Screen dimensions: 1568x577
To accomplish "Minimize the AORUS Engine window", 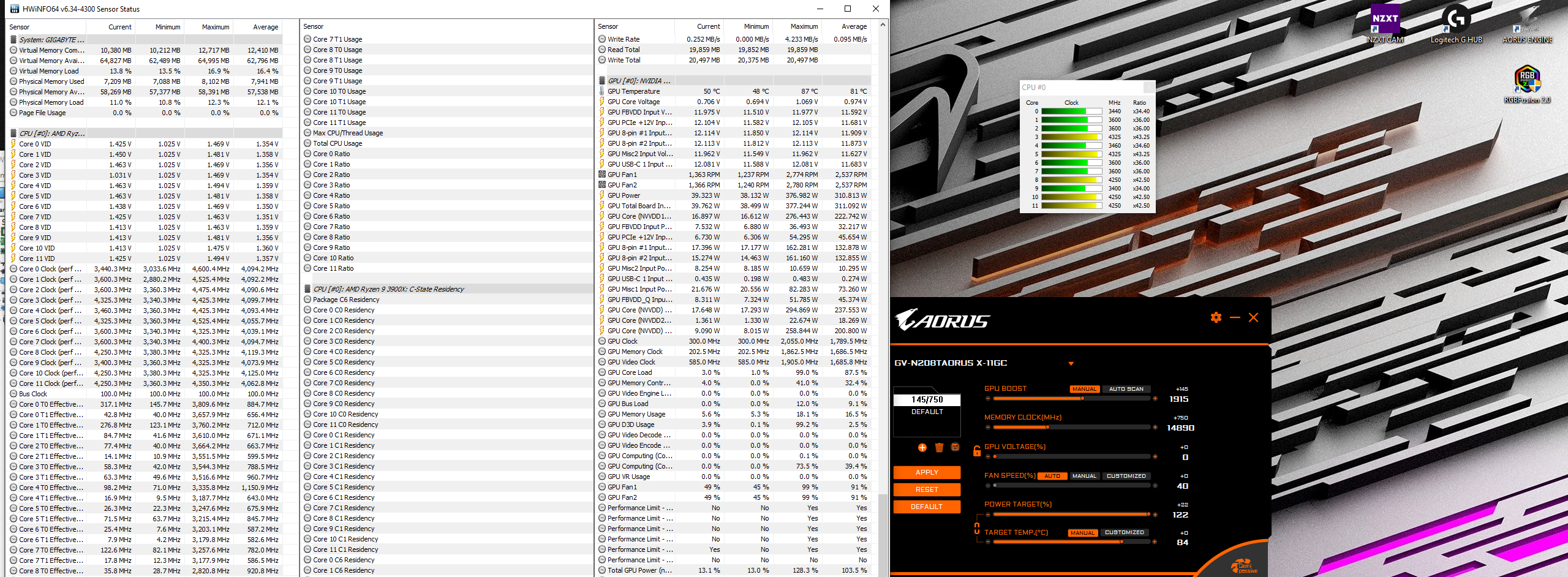I will [x=1235, y=317].
